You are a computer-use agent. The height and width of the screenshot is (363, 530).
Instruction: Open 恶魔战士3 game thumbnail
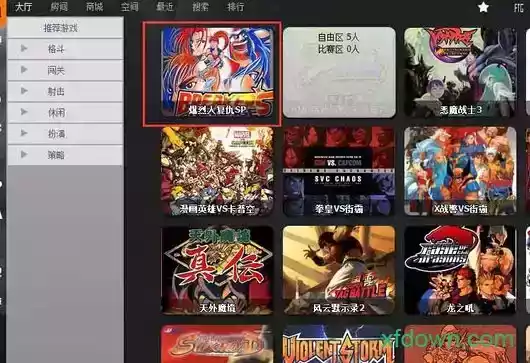pyautogui.click(x=460, y=72)
